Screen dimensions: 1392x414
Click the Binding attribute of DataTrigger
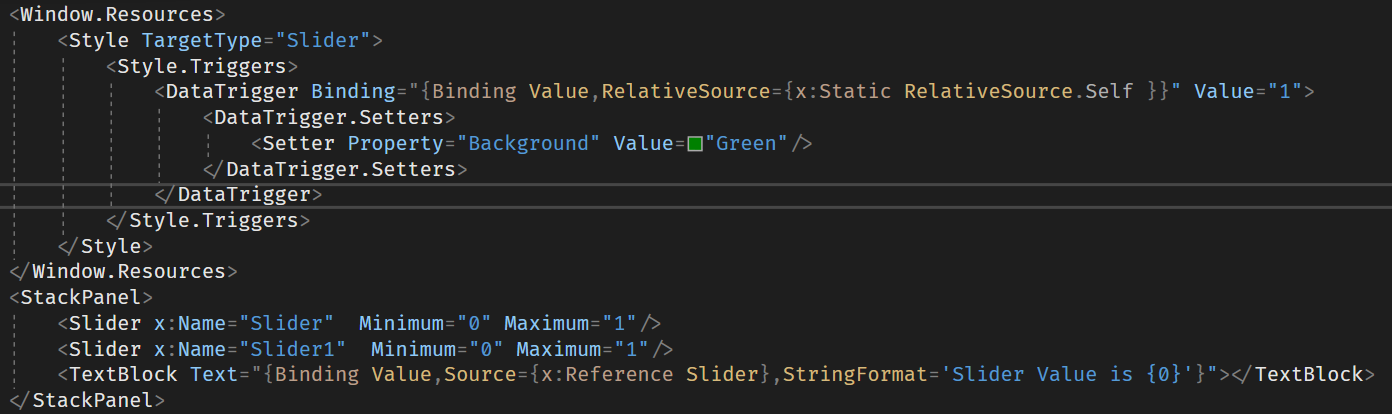(x=352, y=92)
